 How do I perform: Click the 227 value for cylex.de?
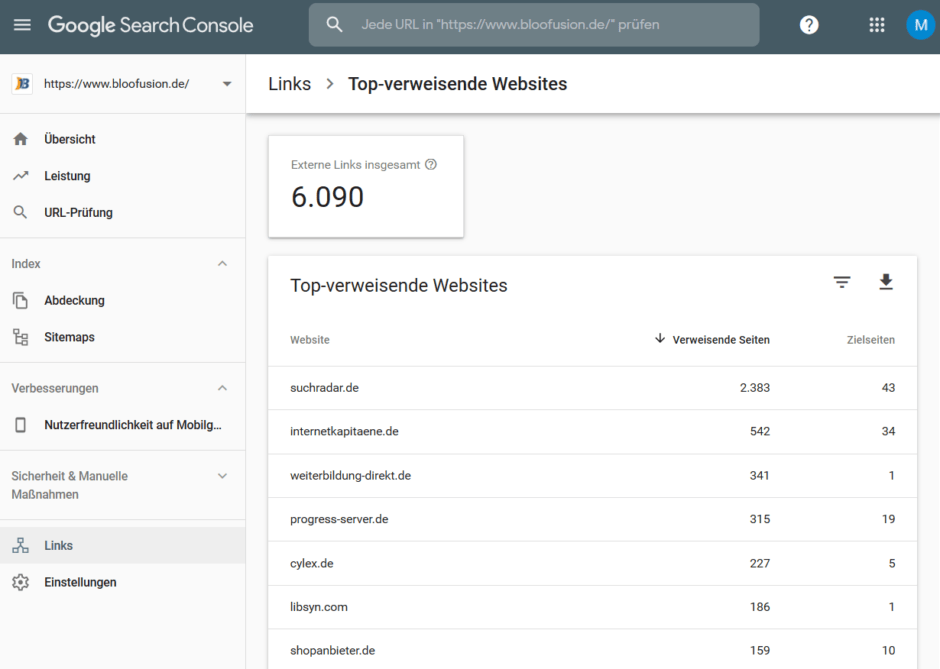[760, 563]
